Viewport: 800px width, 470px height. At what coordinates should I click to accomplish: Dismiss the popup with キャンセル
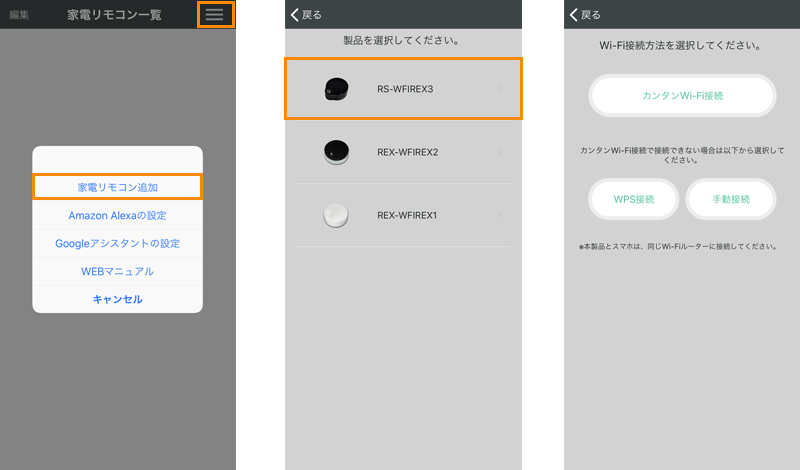117,299
